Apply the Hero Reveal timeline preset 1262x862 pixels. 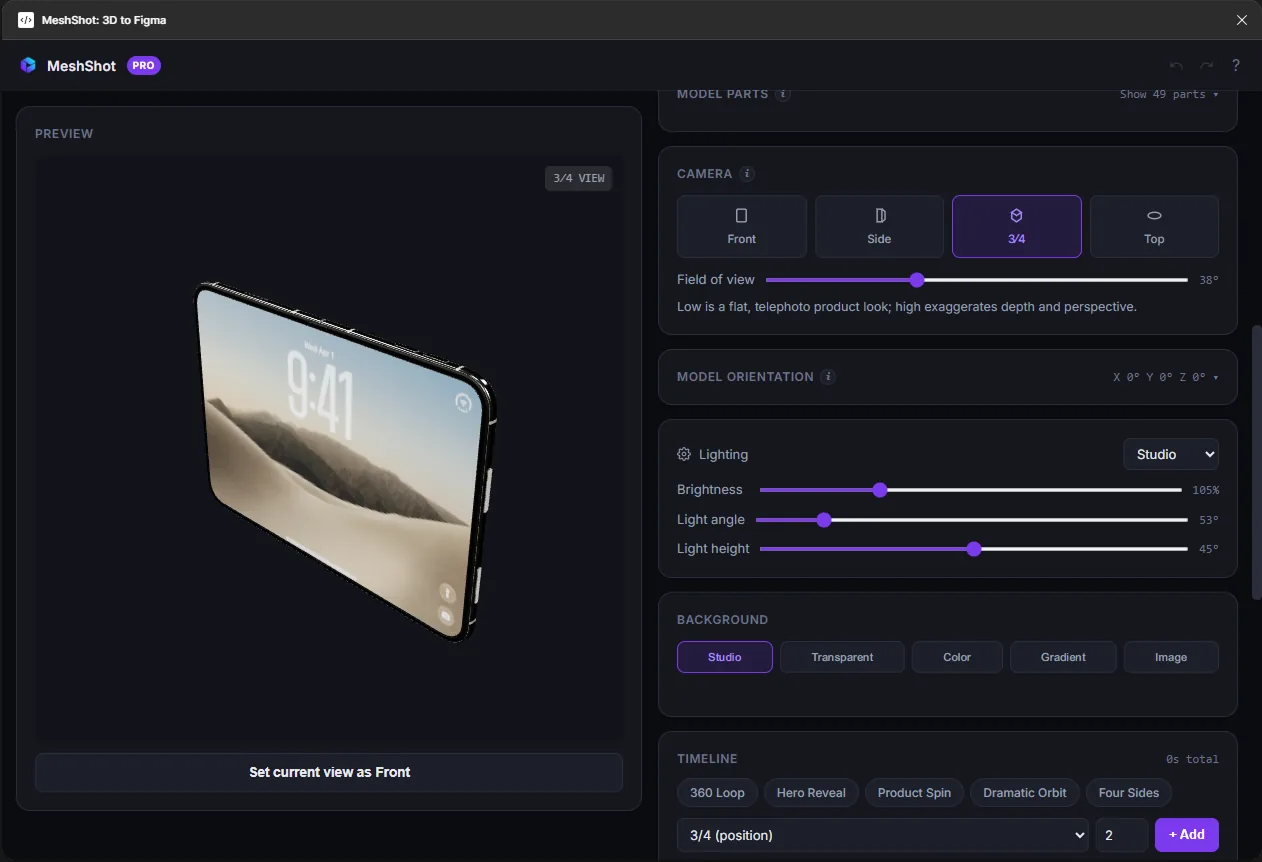pyautogui.click(x=811, y=793)
